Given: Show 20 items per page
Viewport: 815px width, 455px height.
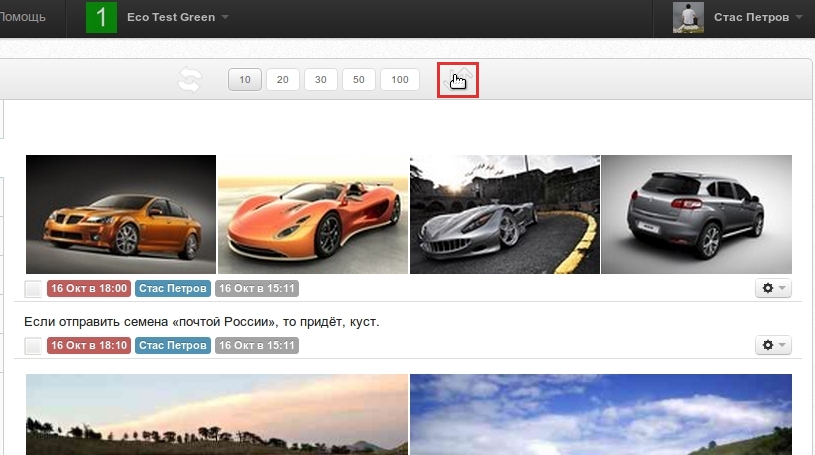Looking at the screenshot, I should tap(282, 80).
